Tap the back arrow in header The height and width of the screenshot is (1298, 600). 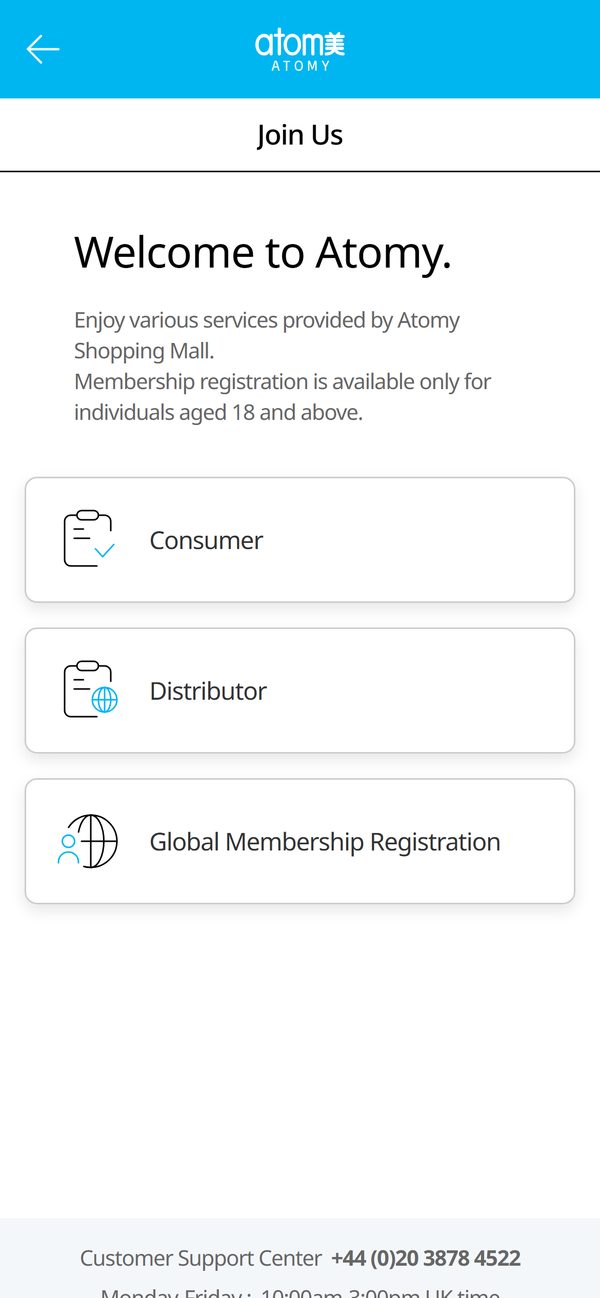pyautogui.click(x=43, y=49)
